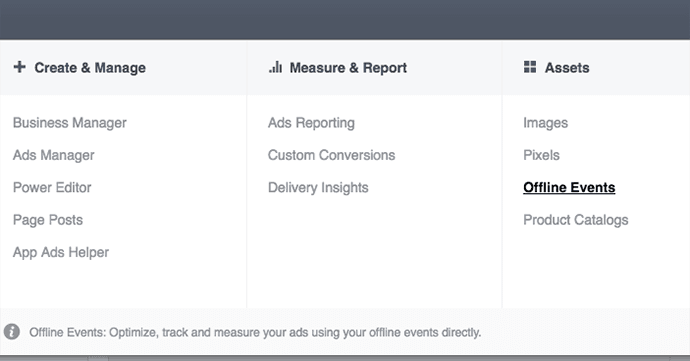Screen dimensions: 690x361
Task: Click the Measure & Report column heading
Action: point(348,68)
